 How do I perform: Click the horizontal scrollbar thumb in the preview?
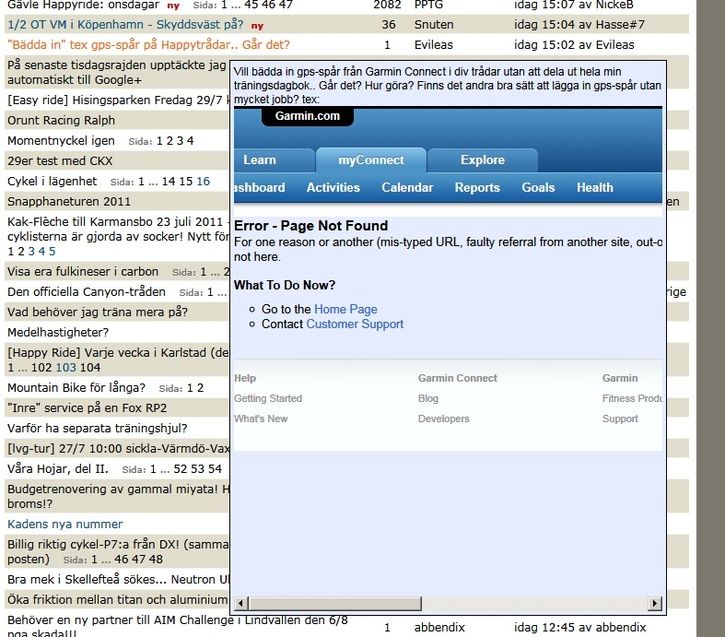coord(335,603)
